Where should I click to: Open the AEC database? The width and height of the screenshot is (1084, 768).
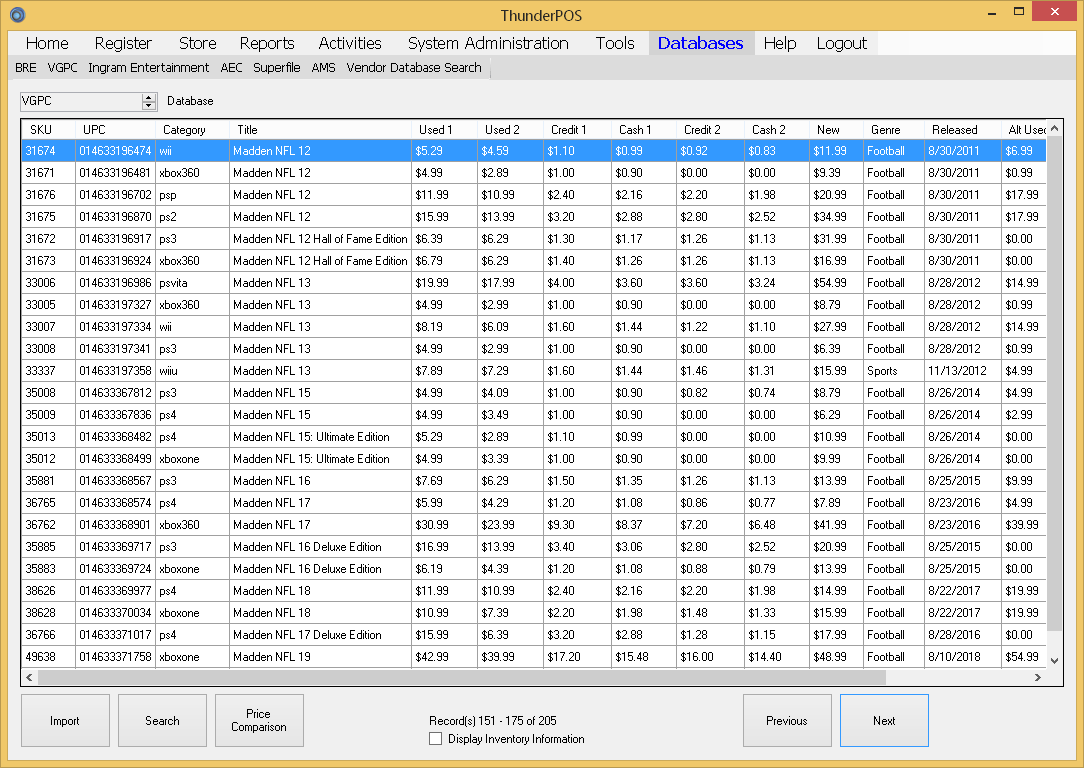(232, 68)
